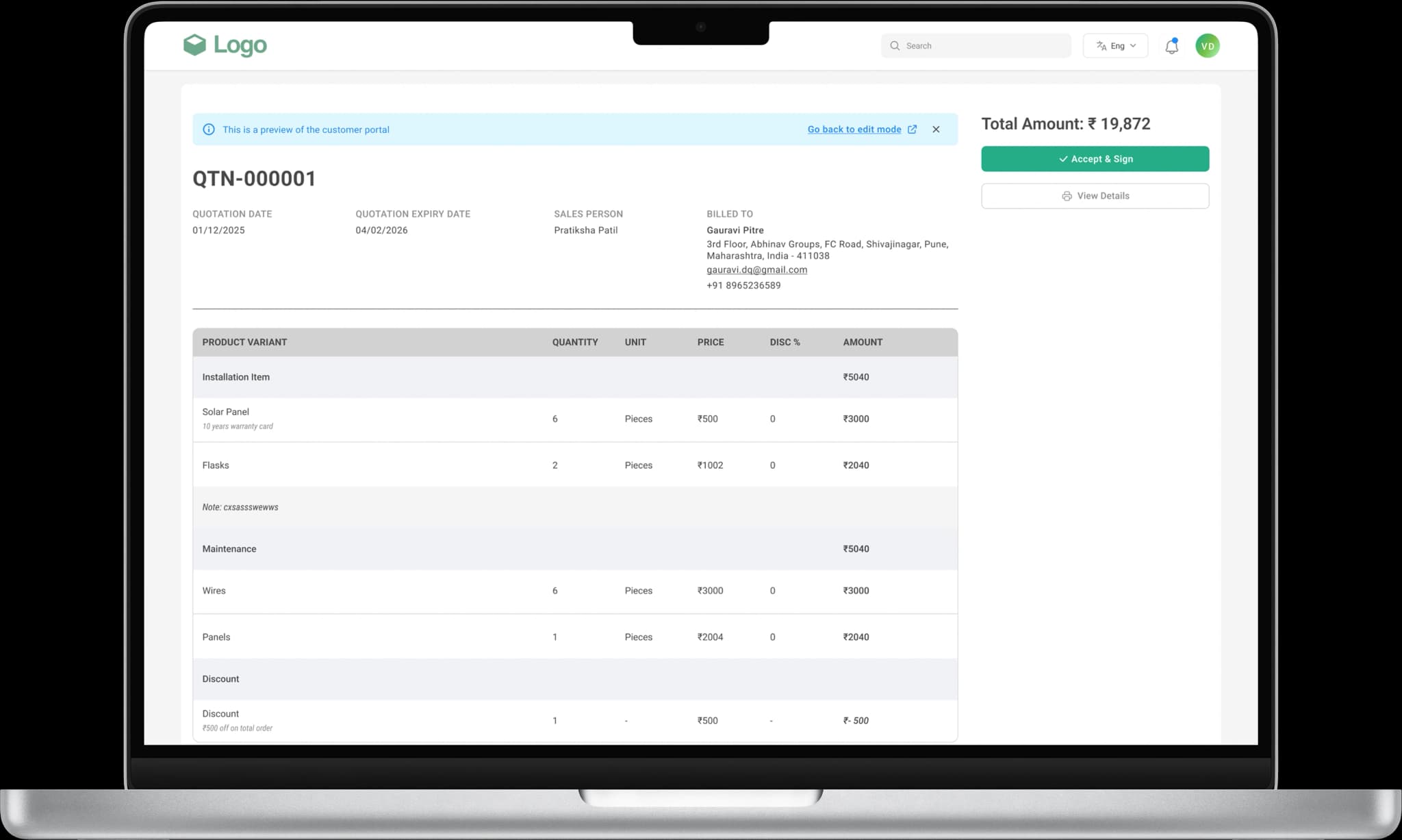Click the translate icon beside Eng
Viewport: 1402px width, 840px height.
[1101, 46]
